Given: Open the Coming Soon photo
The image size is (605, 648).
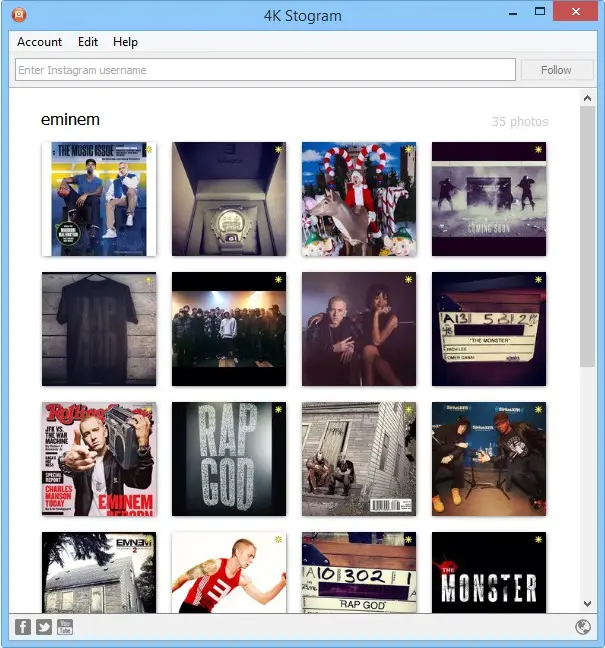Looking at the screenshot, I should (489, 199).
